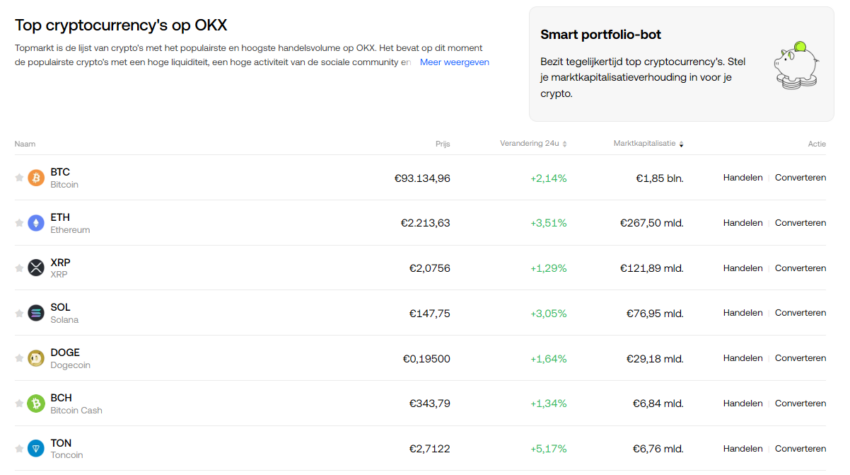The image size is (850, 475).
Task: Sort by Verandering 24u column arrows
Action: [x=564, y=144]
